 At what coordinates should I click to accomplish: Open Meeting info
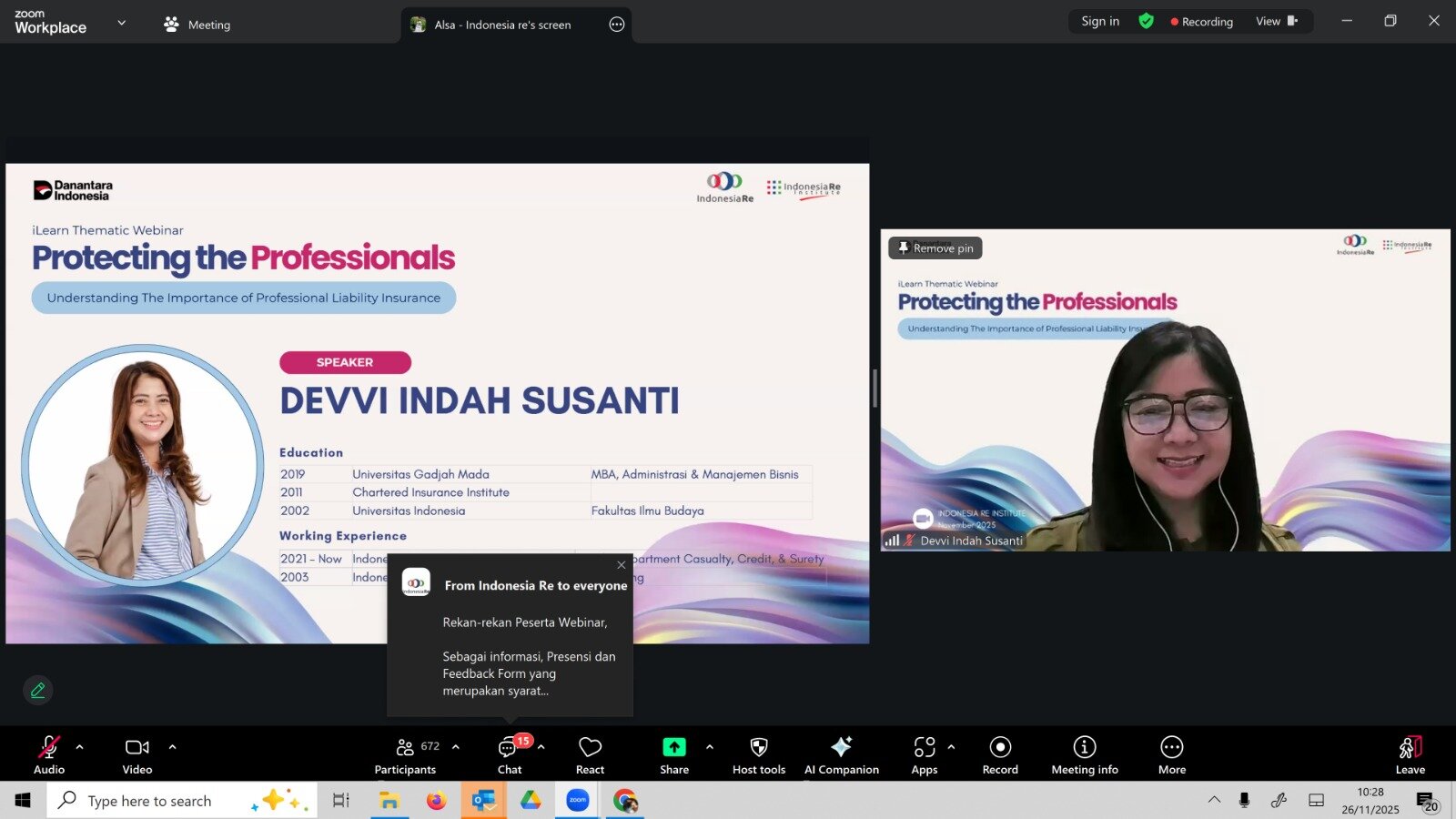1084,755
